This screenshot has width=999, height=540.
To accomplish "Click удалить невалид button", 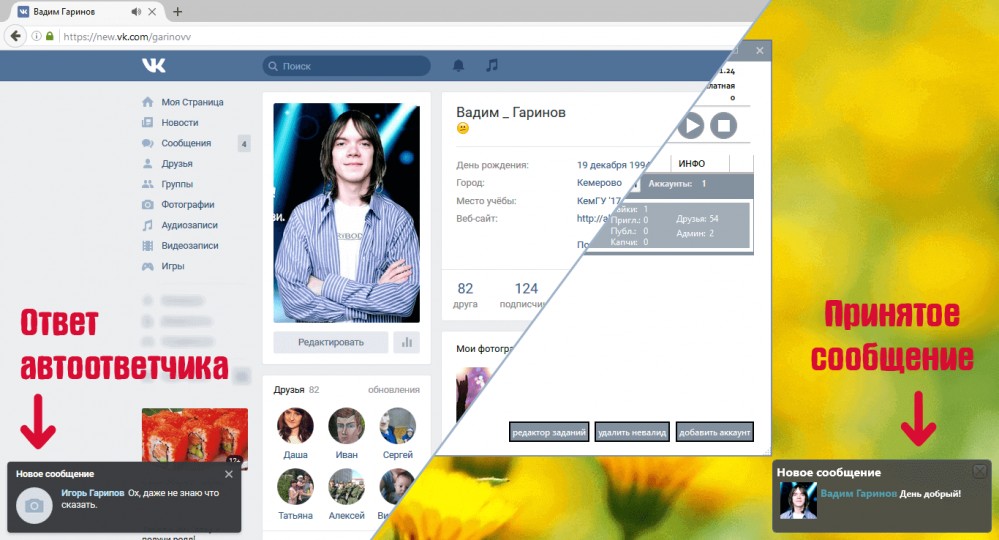I will (632, 432).
